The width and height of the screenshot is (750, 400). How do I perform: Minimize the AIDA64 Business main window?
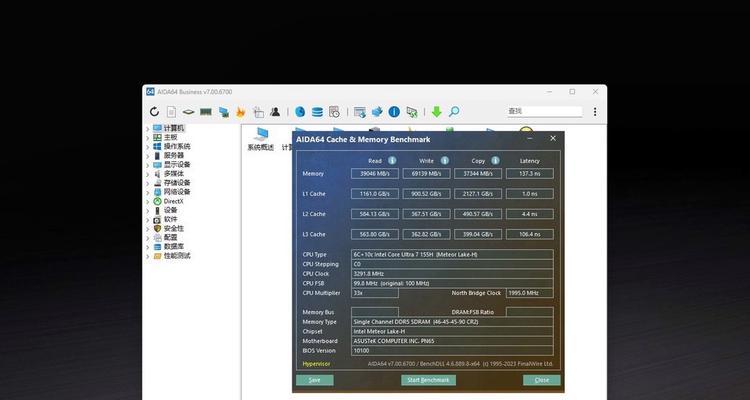(549, 91)
